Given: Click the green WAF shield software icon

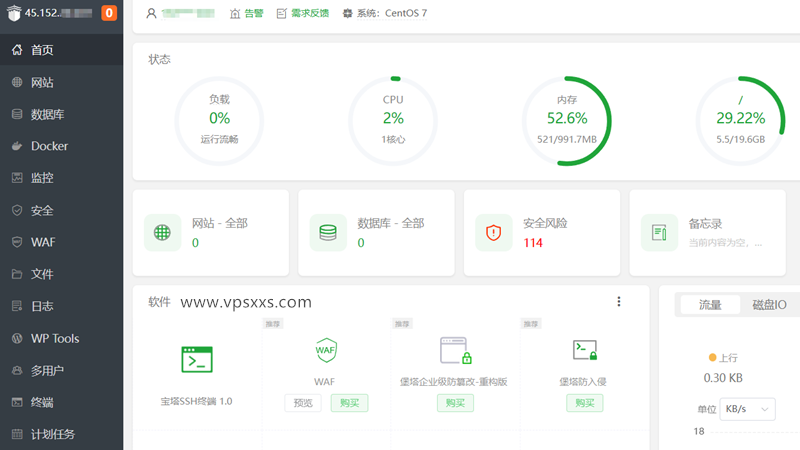Looking at the screenshot, I should [326, 350].
